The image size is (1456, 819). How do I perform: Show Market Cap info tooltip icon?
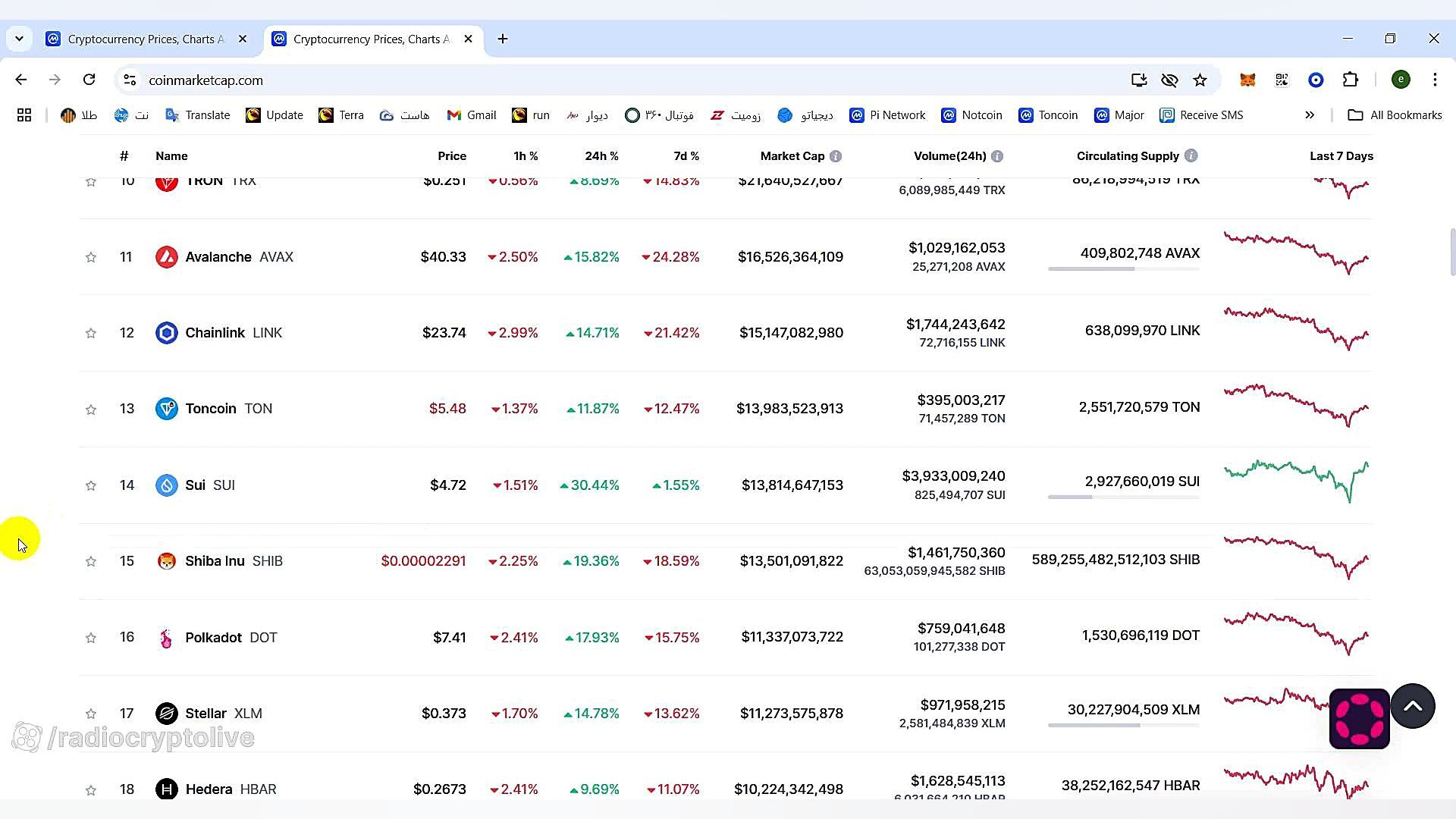[x=836, y=156]
